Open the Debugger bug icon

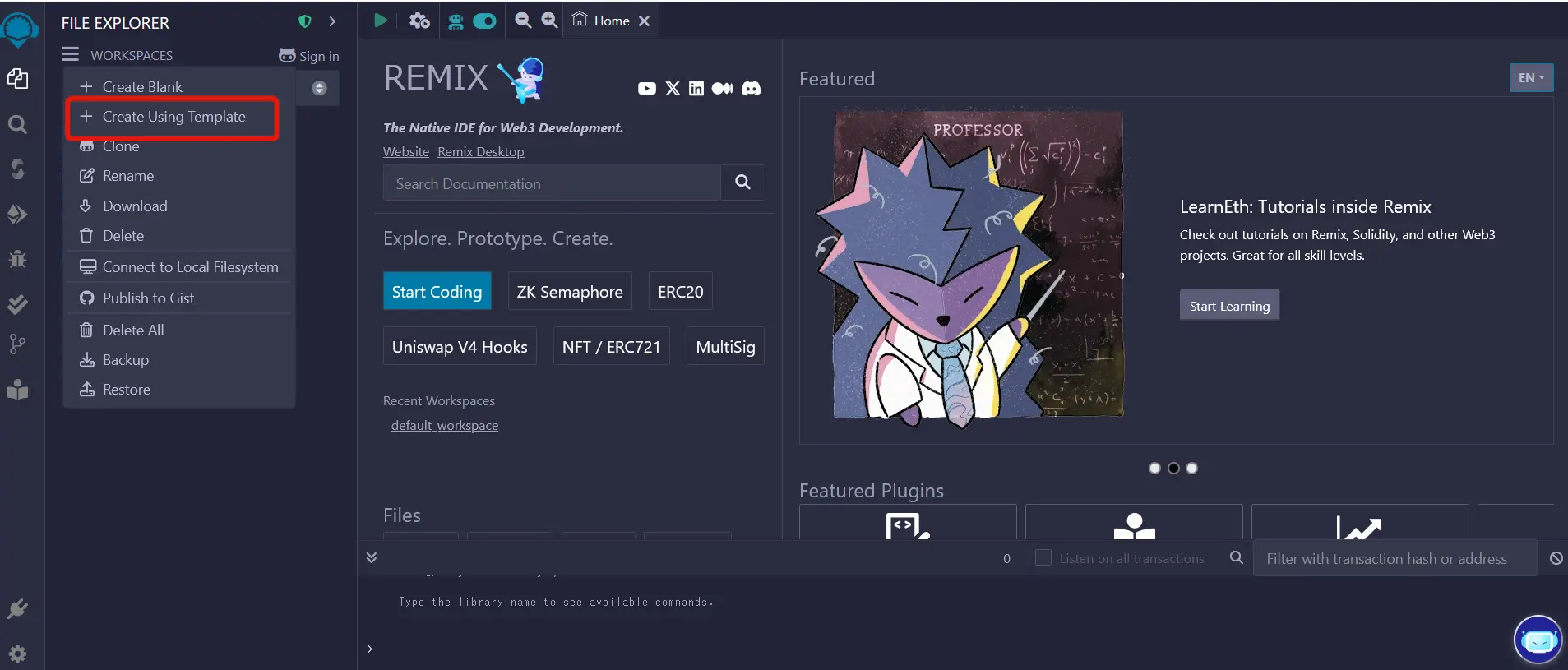tap(17, 259)
